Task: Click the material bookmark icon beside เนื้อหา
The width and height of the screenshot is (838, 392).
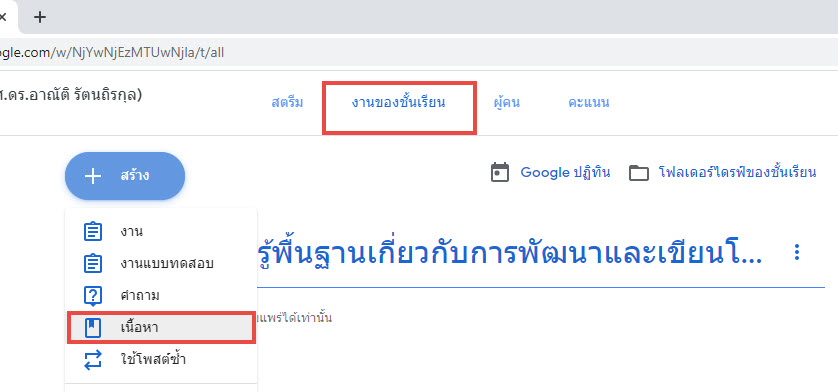Action: point(93,328)
